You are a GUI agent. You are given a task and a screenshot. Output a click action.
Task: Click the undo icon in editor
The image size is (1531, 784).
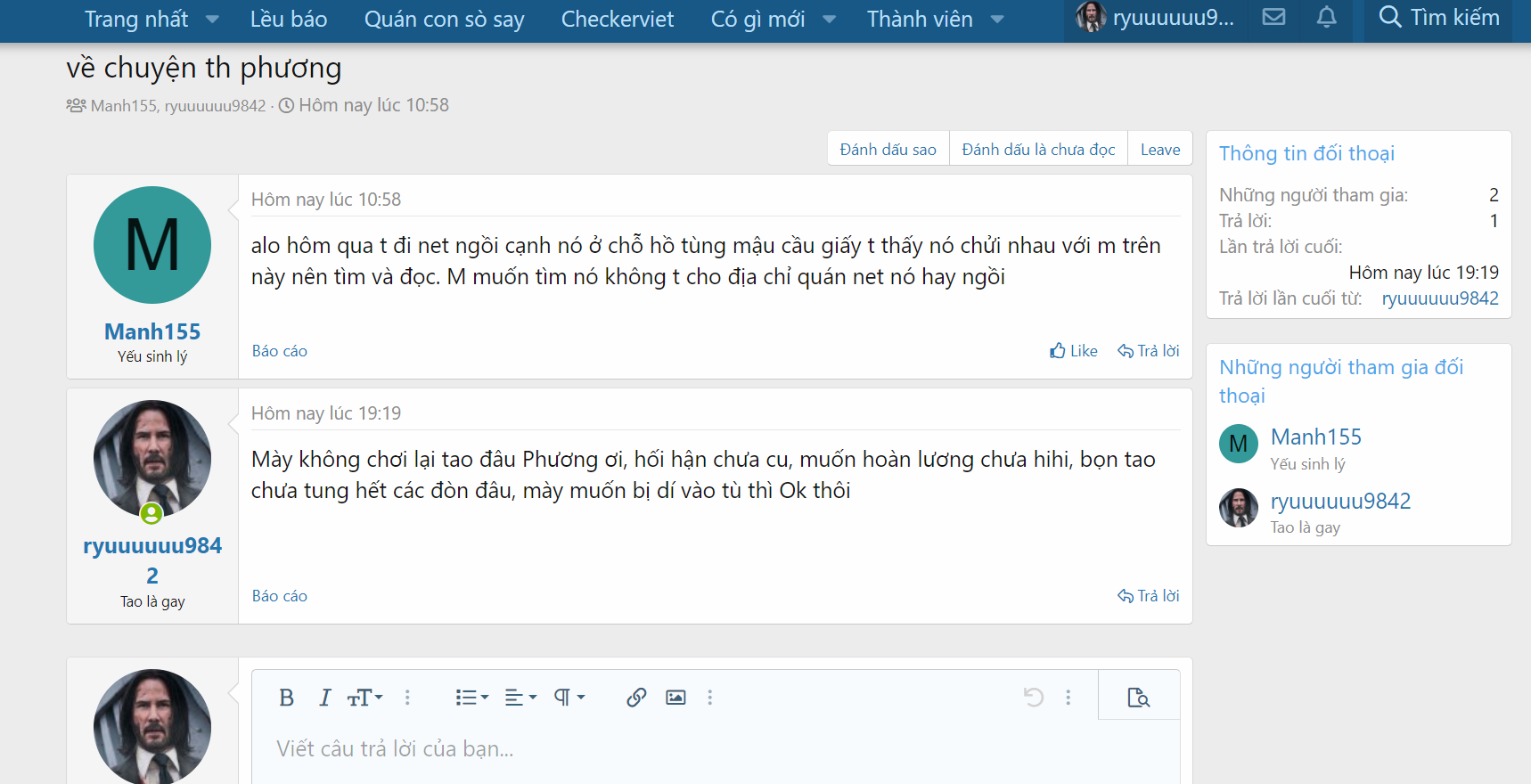[x=1034, y=698]
